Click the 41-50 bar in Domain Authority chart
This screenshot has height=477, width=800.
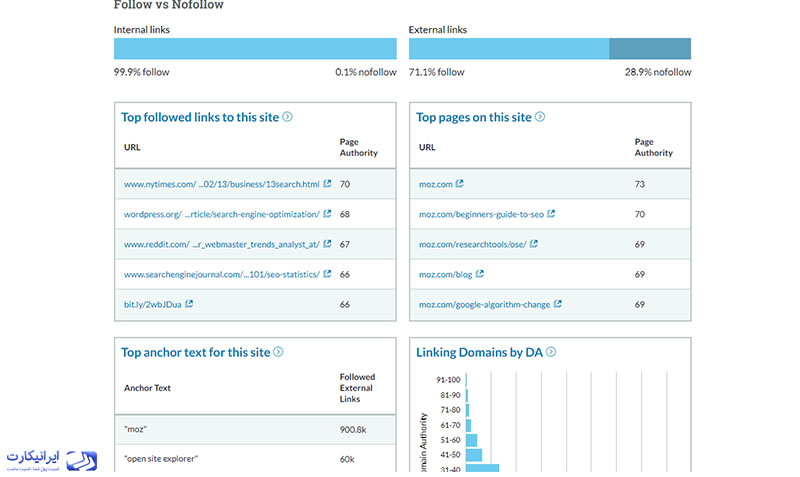pos(473,455)
